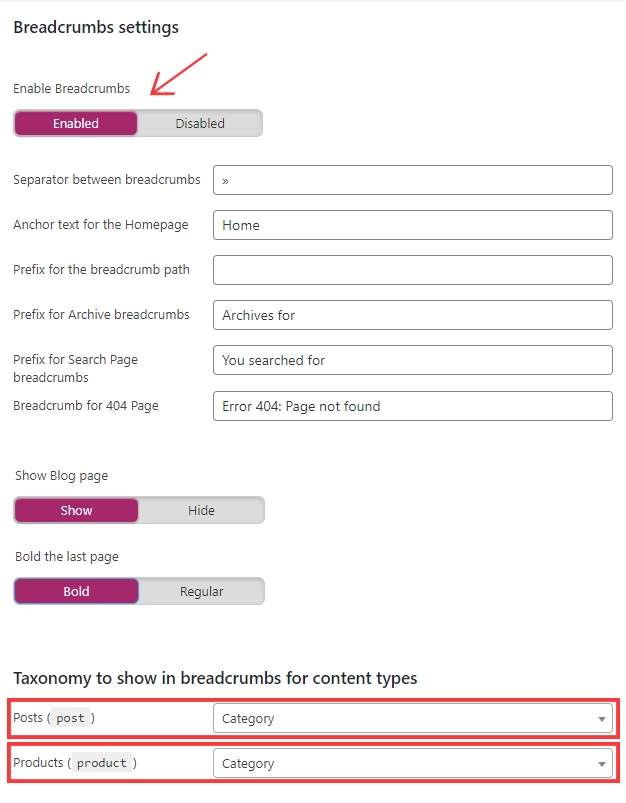Select Bold for the last page
626x803 pixels.
point(76,591)
